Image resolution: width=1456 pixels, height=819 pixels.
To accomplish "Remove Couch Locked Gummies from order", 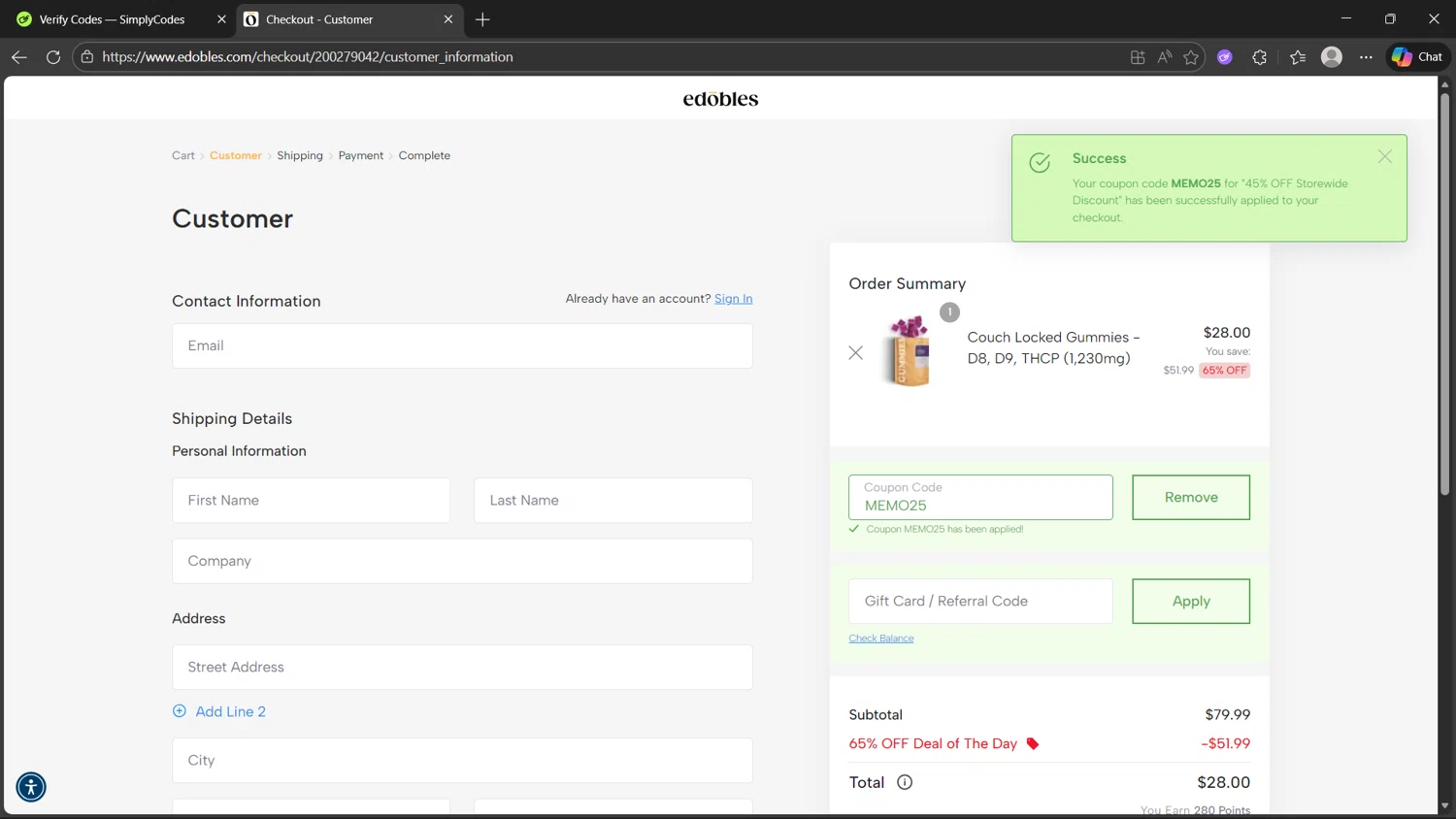I will [x=855, y=353].
